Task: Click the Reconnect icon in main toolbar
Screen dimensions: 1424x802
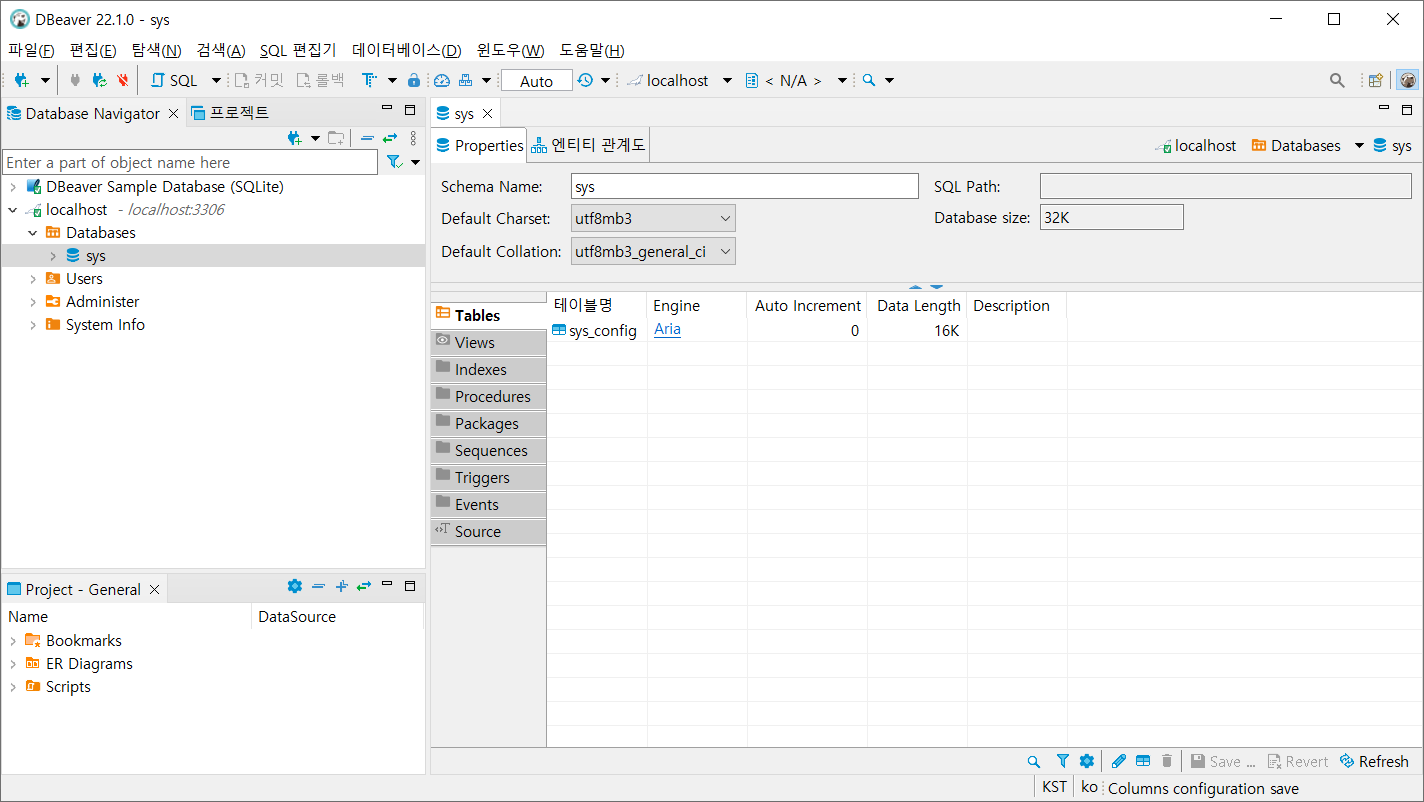Action: [x=99, y=80]
